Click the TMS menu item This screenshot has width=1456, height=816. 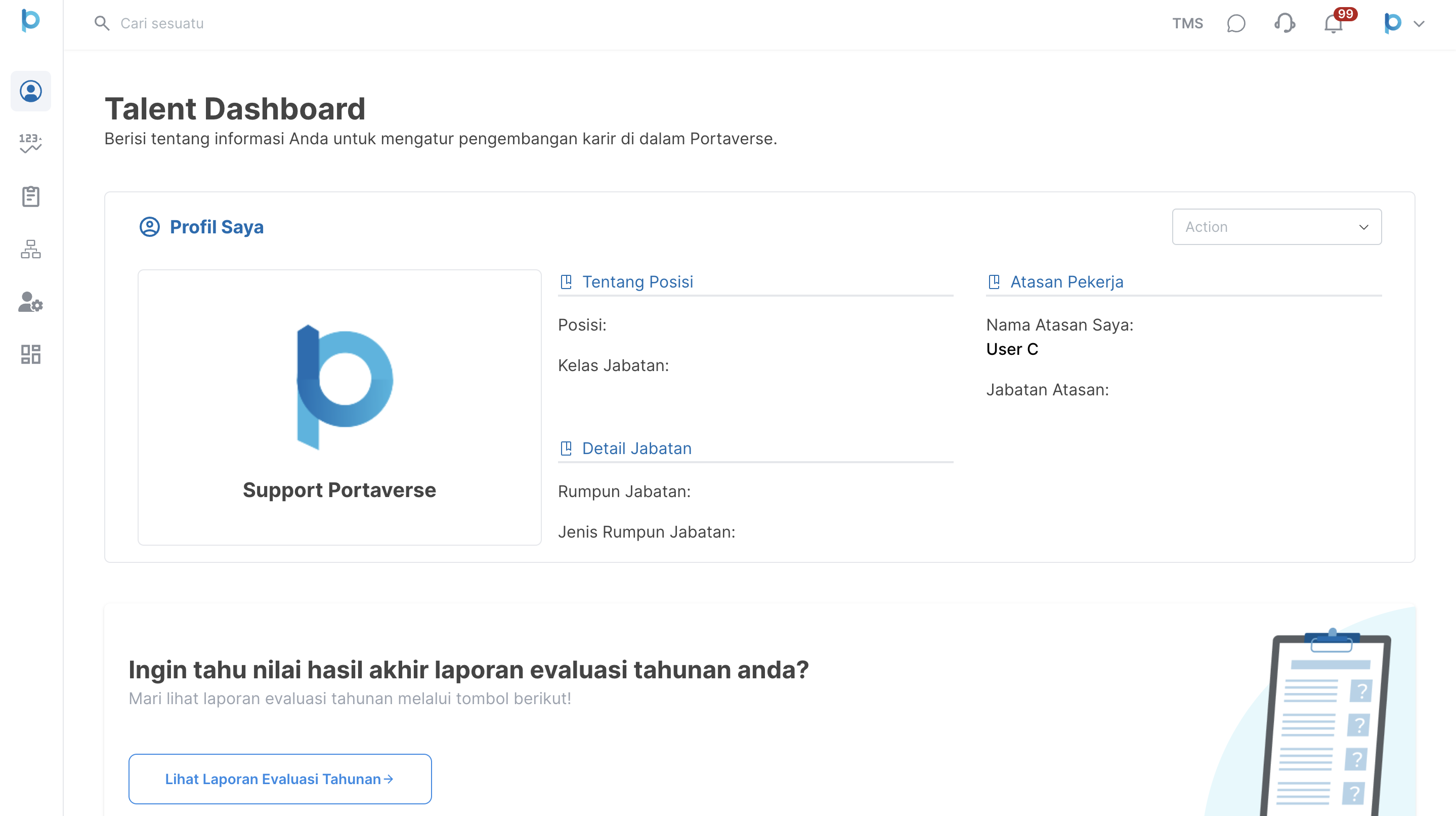1187,24
